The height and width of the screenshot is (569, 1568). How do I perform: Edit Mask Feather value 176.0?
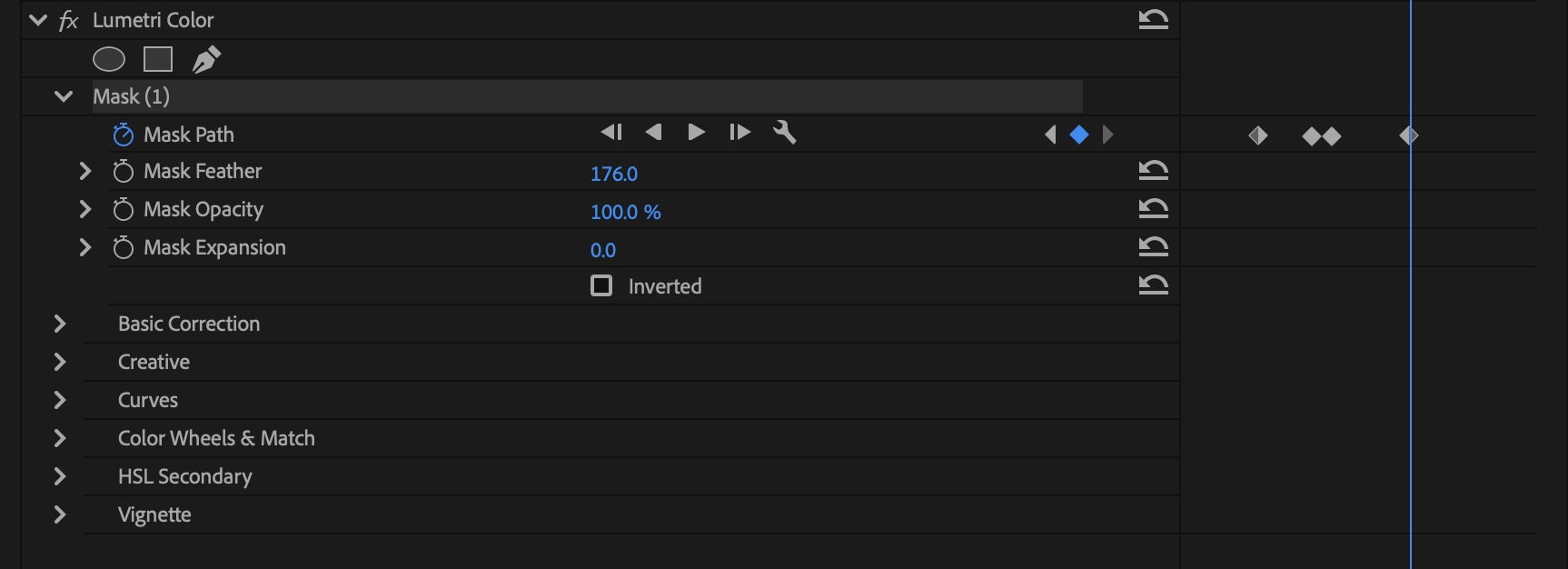pyautogui.click(x=614, y=174)
